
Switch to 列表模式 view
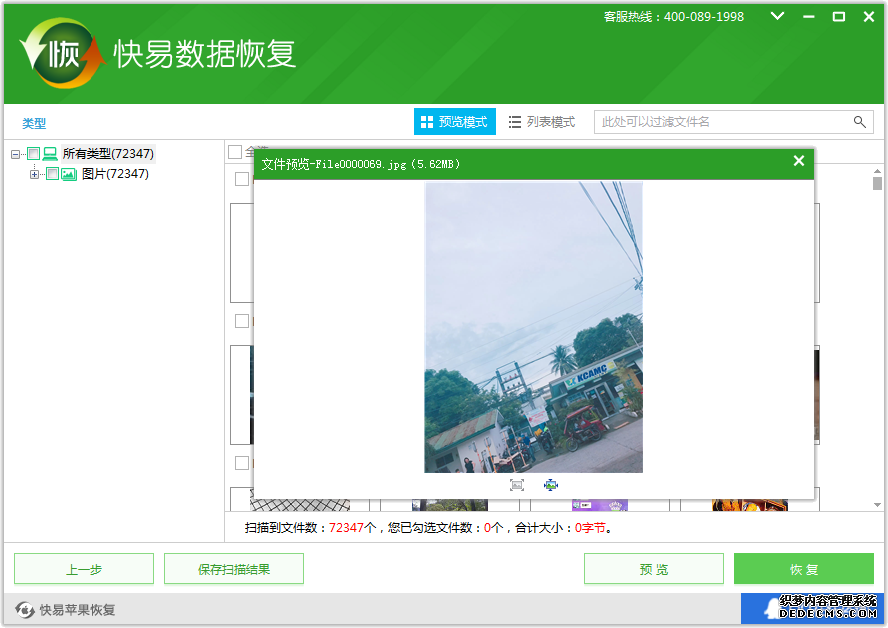[x=541, y=122]
